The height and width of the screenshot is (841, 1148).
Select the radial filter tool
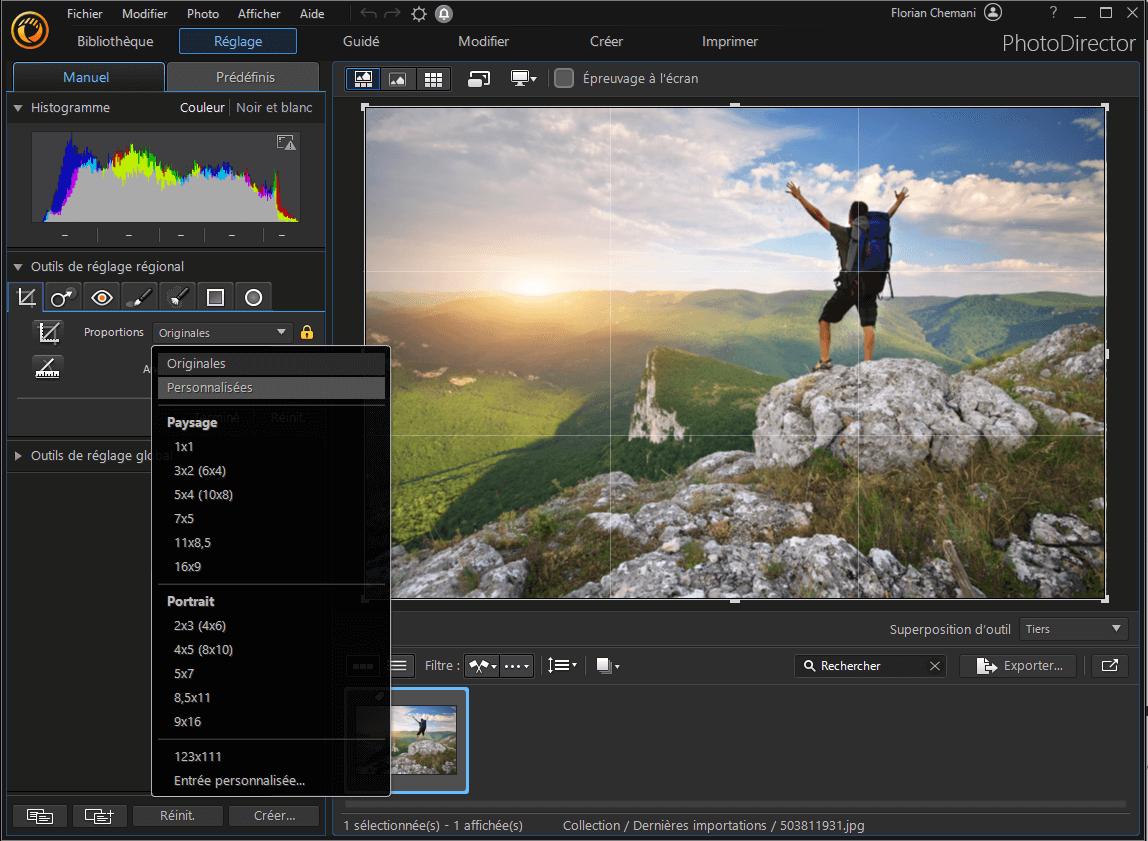point(253,296)
